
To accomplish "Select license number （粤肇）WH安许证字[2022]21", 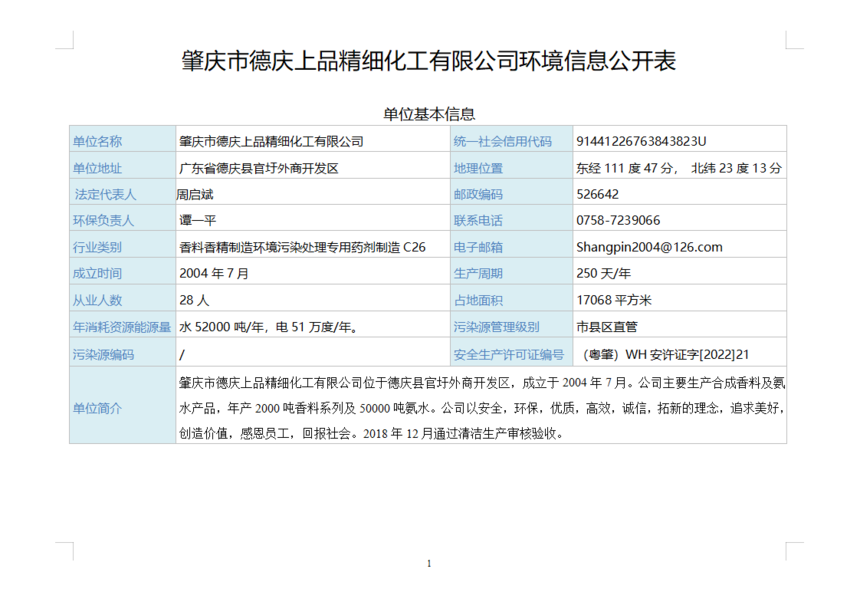I will 665,355.
